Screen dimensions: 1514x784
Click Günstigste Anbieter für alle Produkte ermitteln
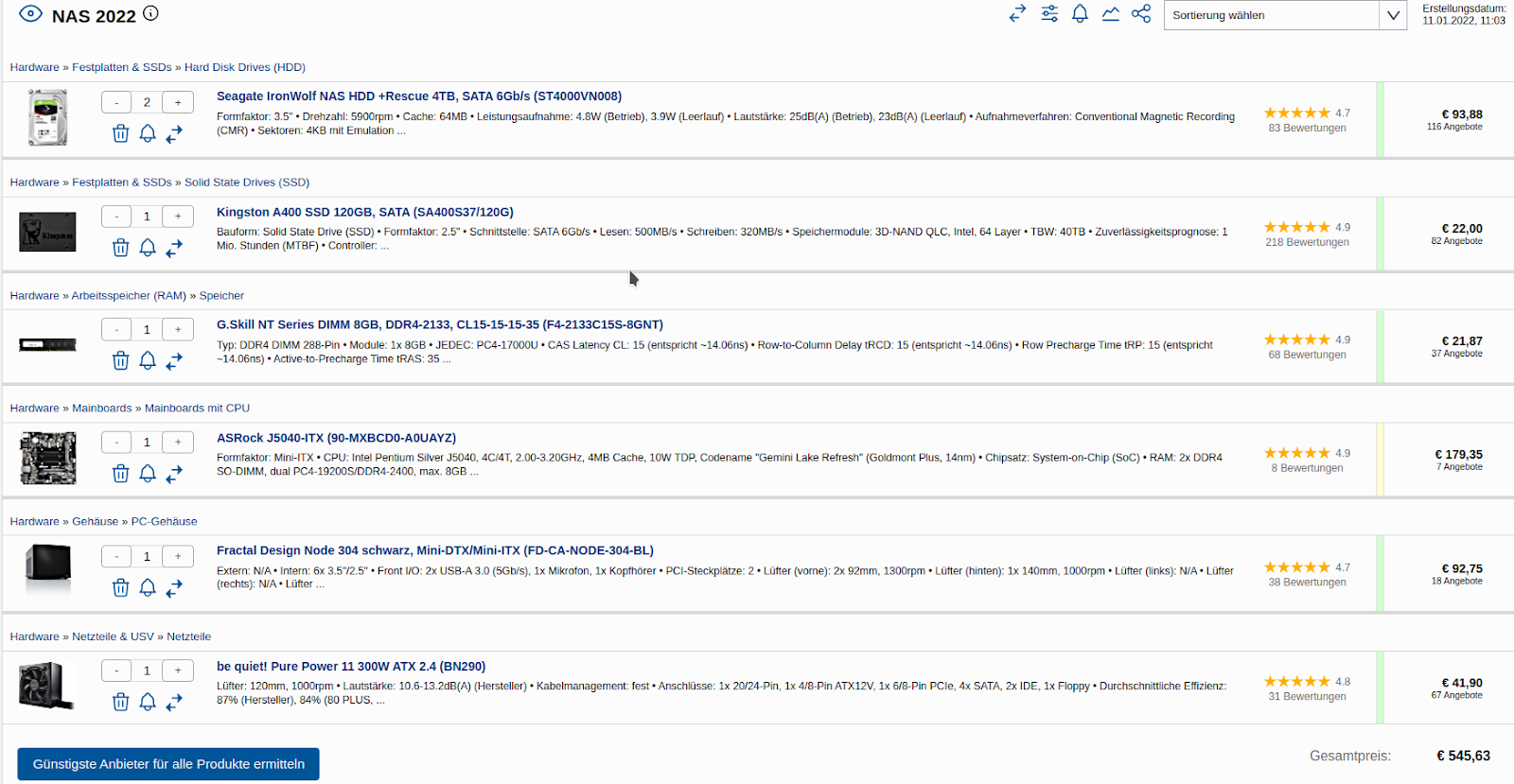coord(168,764)
